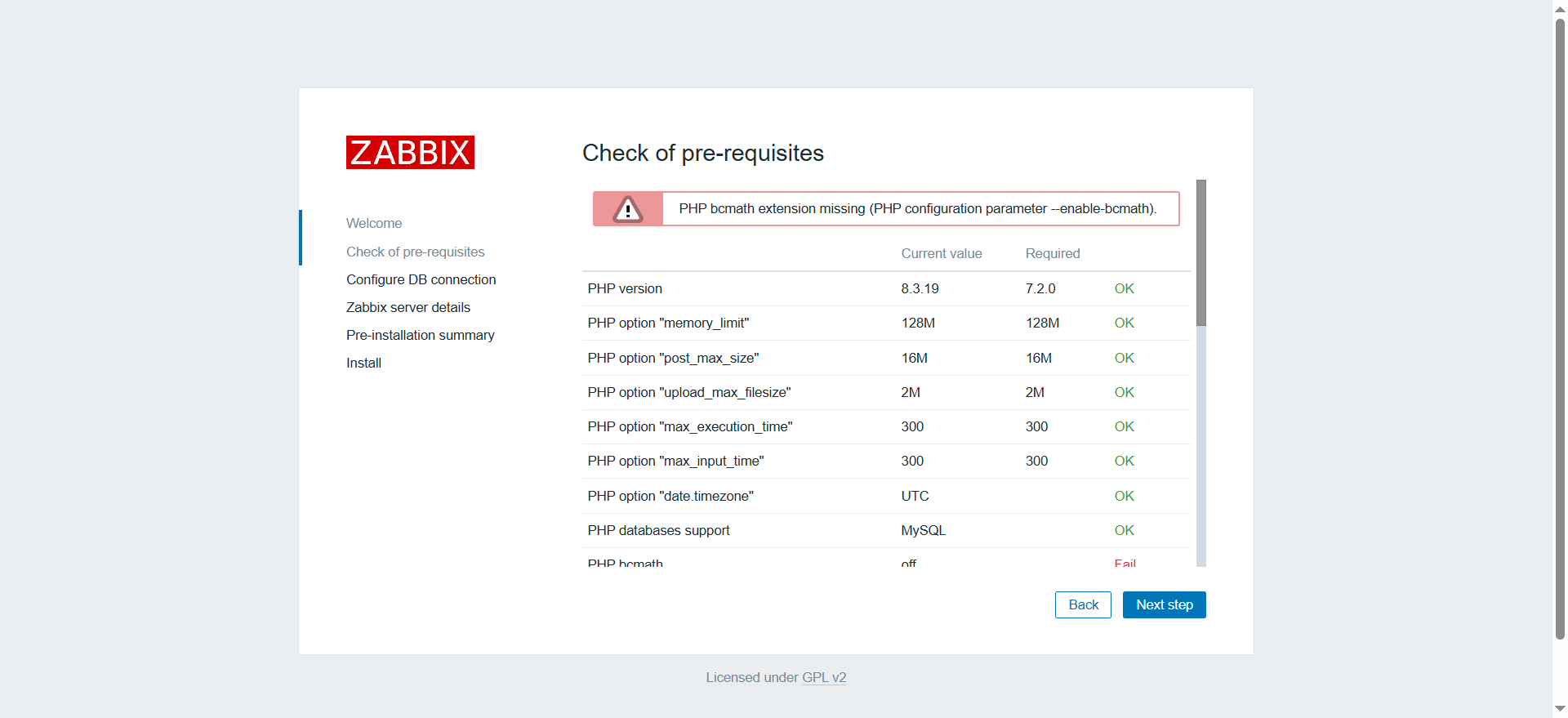Select Configure DB connection step
The width and height of the screenshot is (1568, 718).
pos(421,280)
